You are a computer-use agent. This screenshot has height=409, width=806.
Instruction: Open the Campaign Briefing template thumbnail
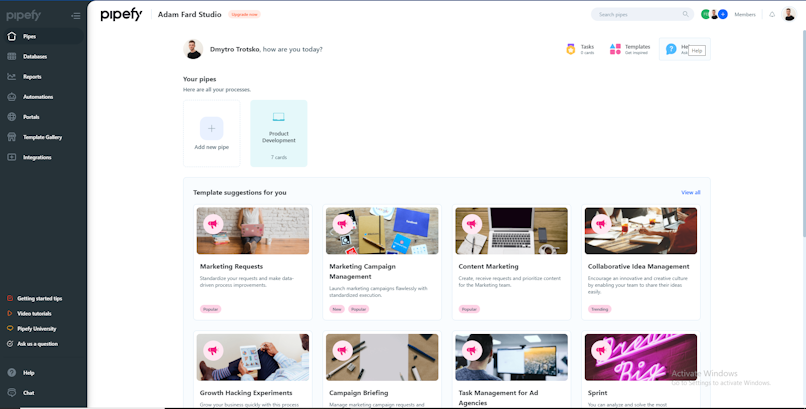point(382,357)
